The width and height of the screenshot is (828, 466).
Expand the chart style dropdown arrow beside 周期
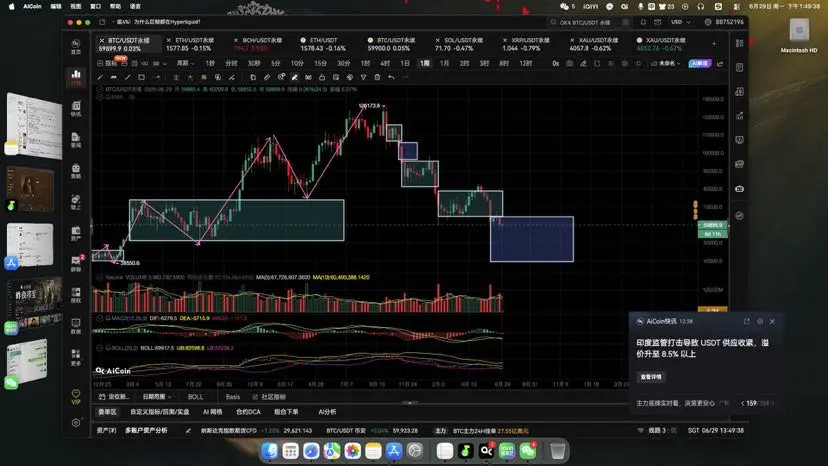(x=165, y=63)
